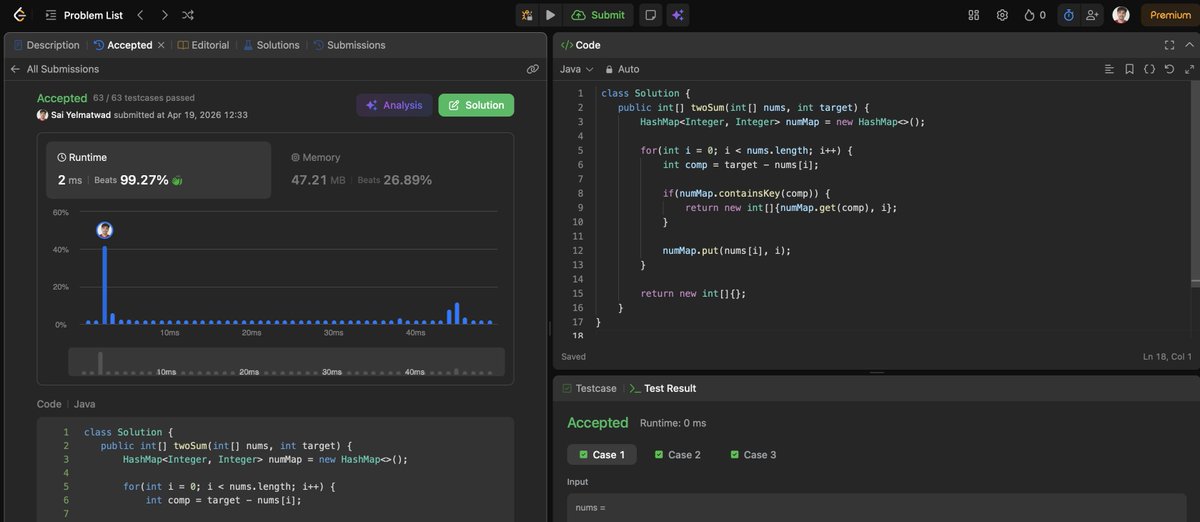Open the Solutions tab
This screenshot has width=1200, height=522.
coord(270,45)
